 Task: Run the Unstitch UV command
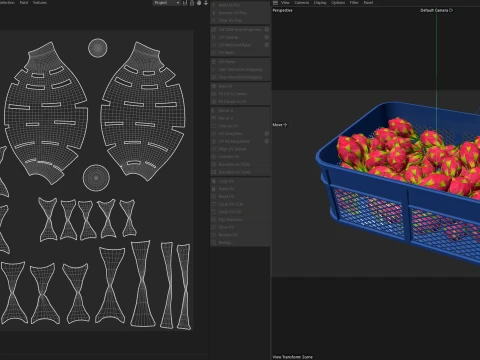240,156
